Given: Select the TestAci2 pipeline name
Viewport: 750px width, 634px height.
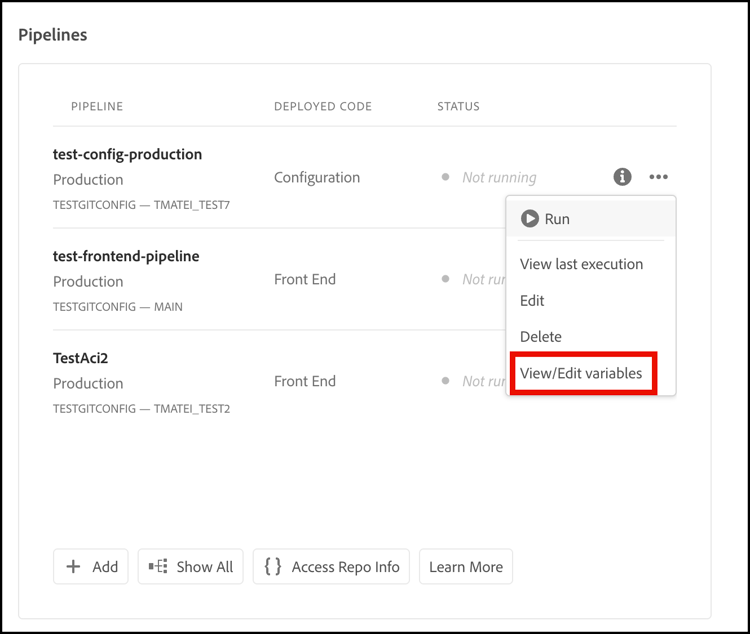Looking at the screenshot, I should coord(80,357).
